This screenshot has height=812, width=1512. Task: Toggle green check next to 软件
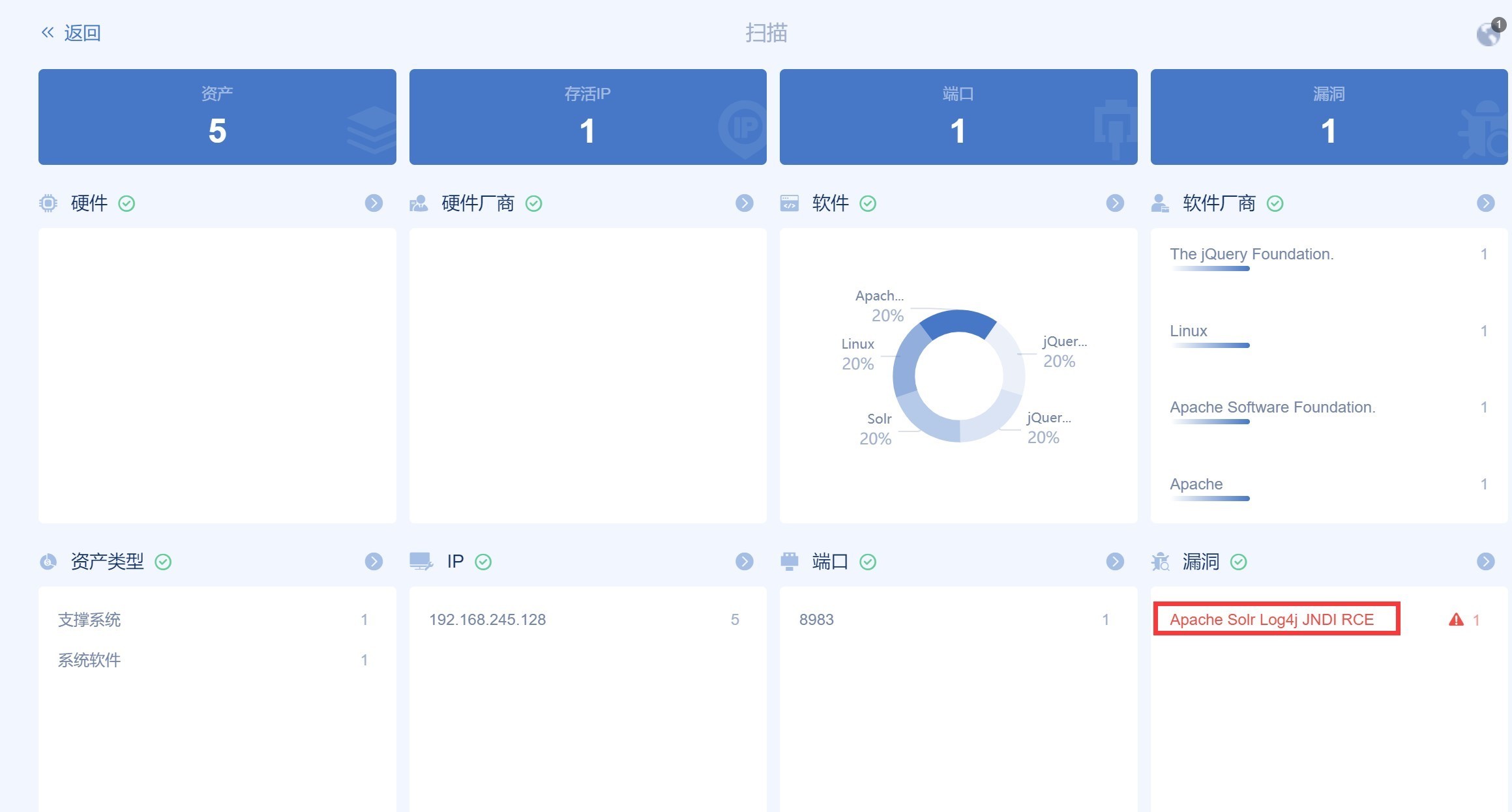click(x=868, y=204)
